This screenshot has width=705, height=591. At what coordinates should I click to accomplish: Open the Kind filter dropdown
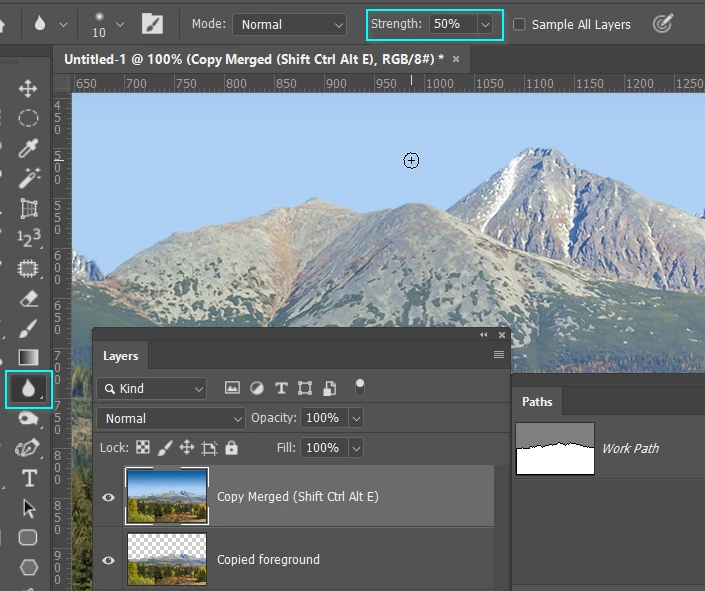point(152,389)
